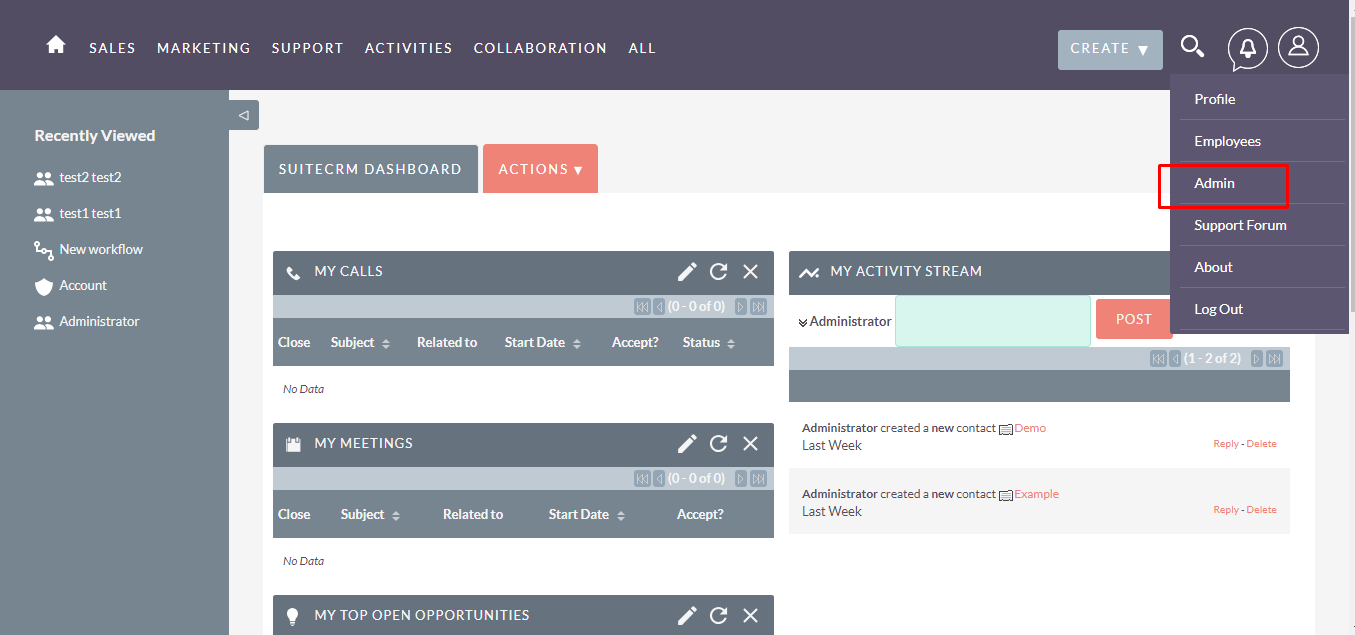
Task: Open the SALES menu
Action: click(112, 48)
